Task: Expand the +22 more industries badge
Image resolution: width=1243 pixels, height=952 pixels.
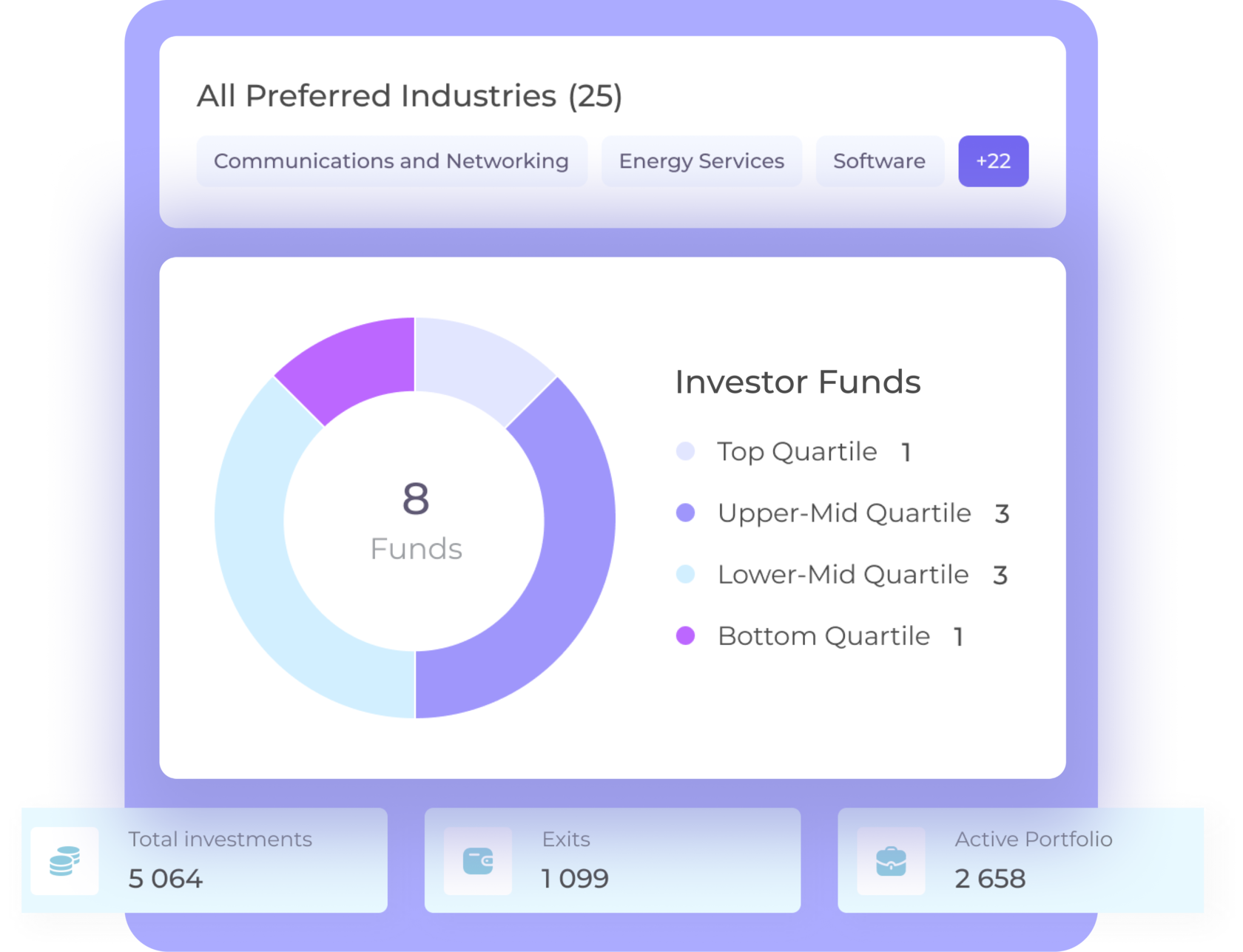Action: coord(993,161)
